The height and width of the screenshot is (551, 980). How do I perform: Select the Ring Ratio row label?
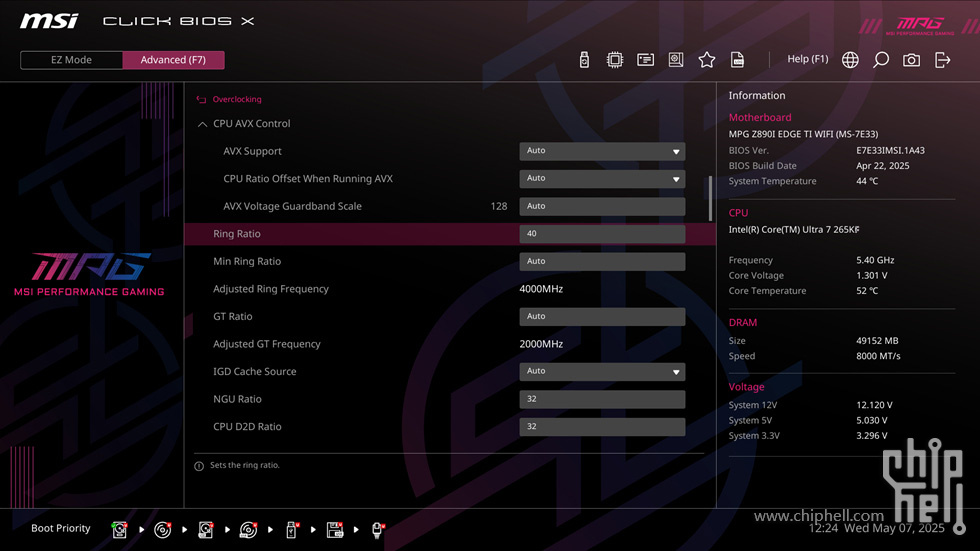tap(237, 234)
